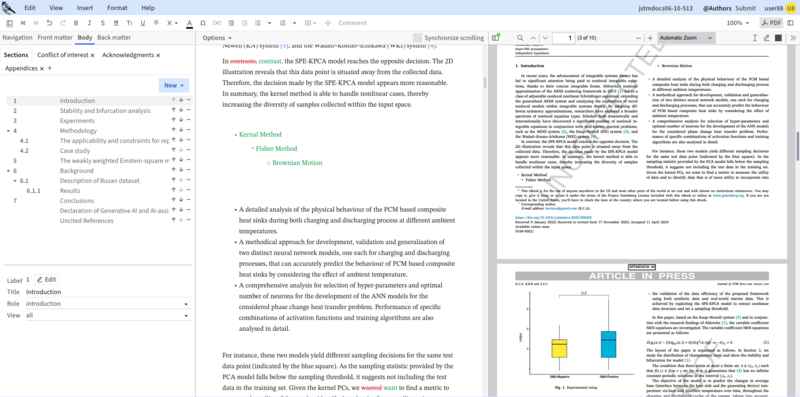Close the Conflict of interest tab
Viewport: 800px width, 397px height.
point(92,55)
